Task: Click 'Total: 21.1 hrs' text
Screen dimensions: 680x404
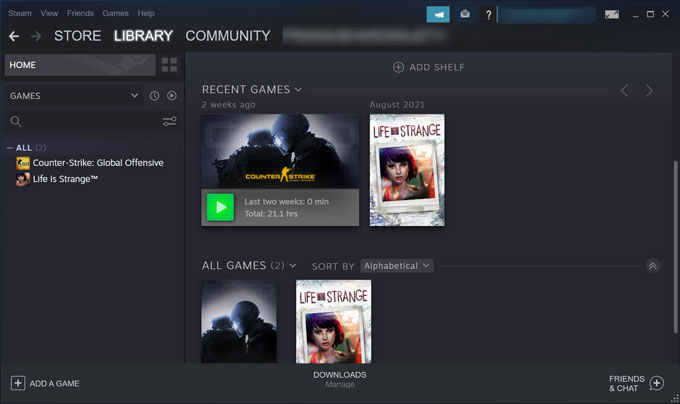Action: [271, 214]
